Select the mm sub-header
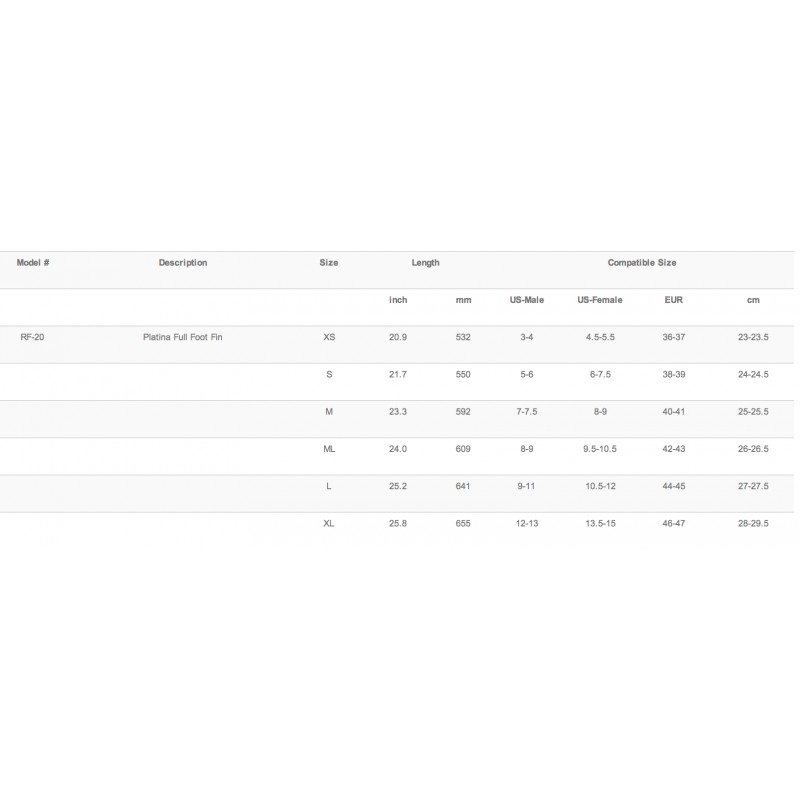 coord(463,300)
